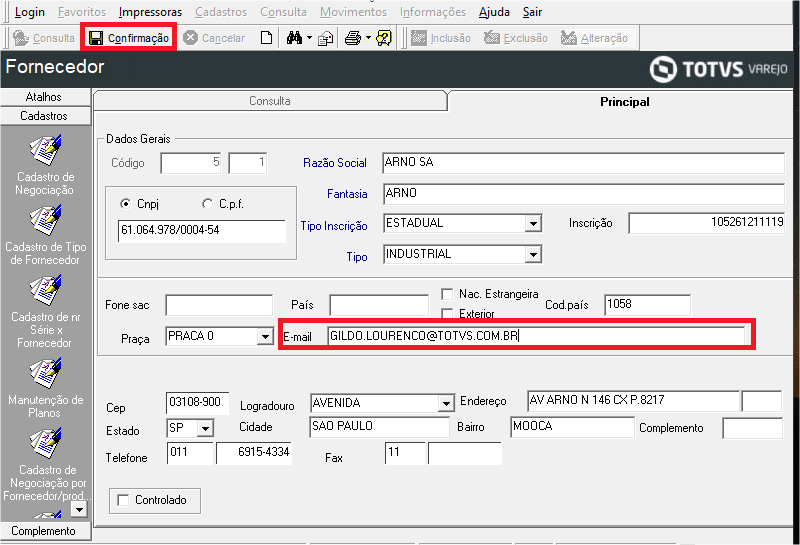Open Cadastro de Negociação shortcut icon
Image resolution: width=800 pixels, height=545 pixels.
[45, 151]
